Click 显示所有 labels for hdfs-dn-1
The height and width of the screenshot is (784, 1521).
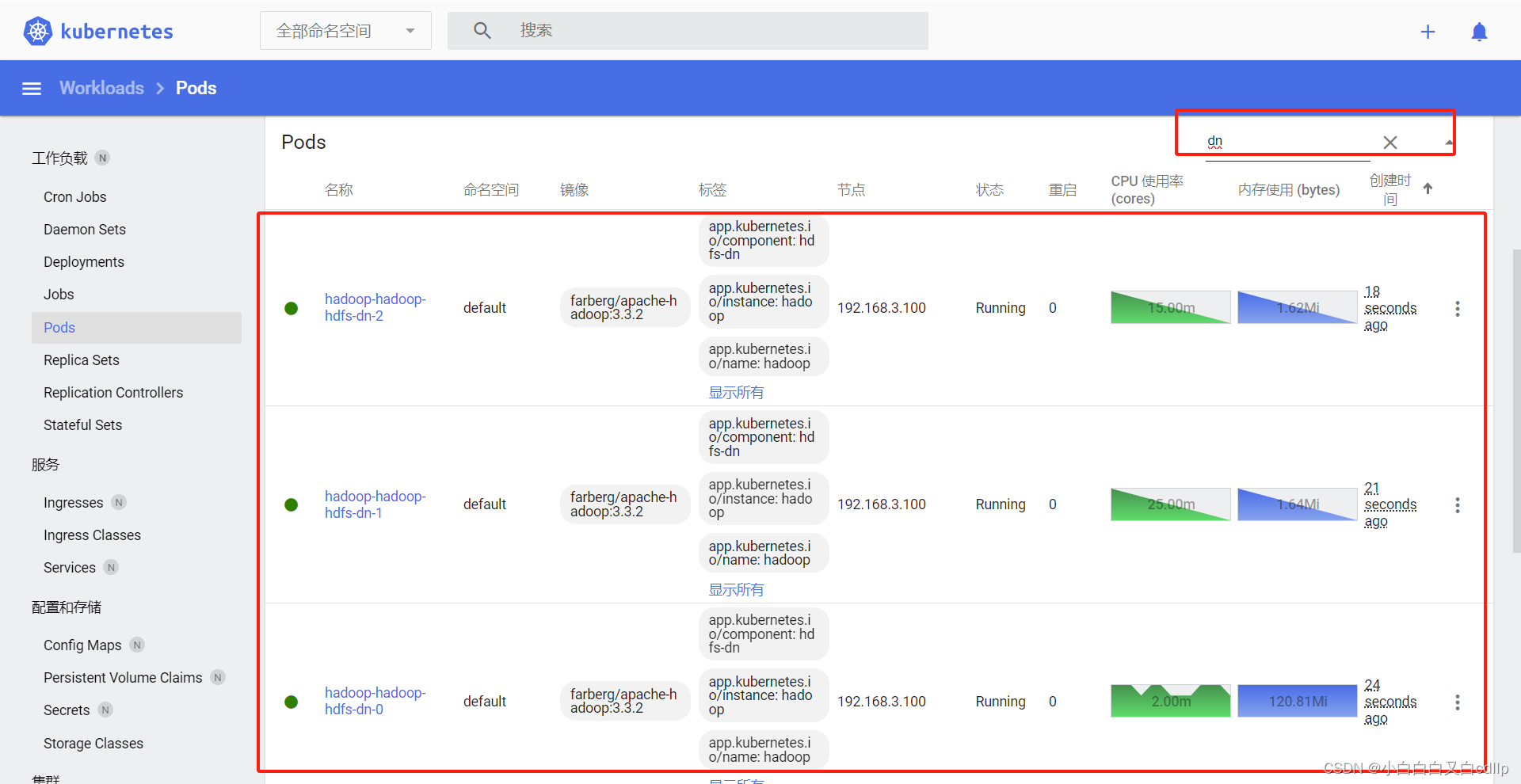tap(736, 589)
